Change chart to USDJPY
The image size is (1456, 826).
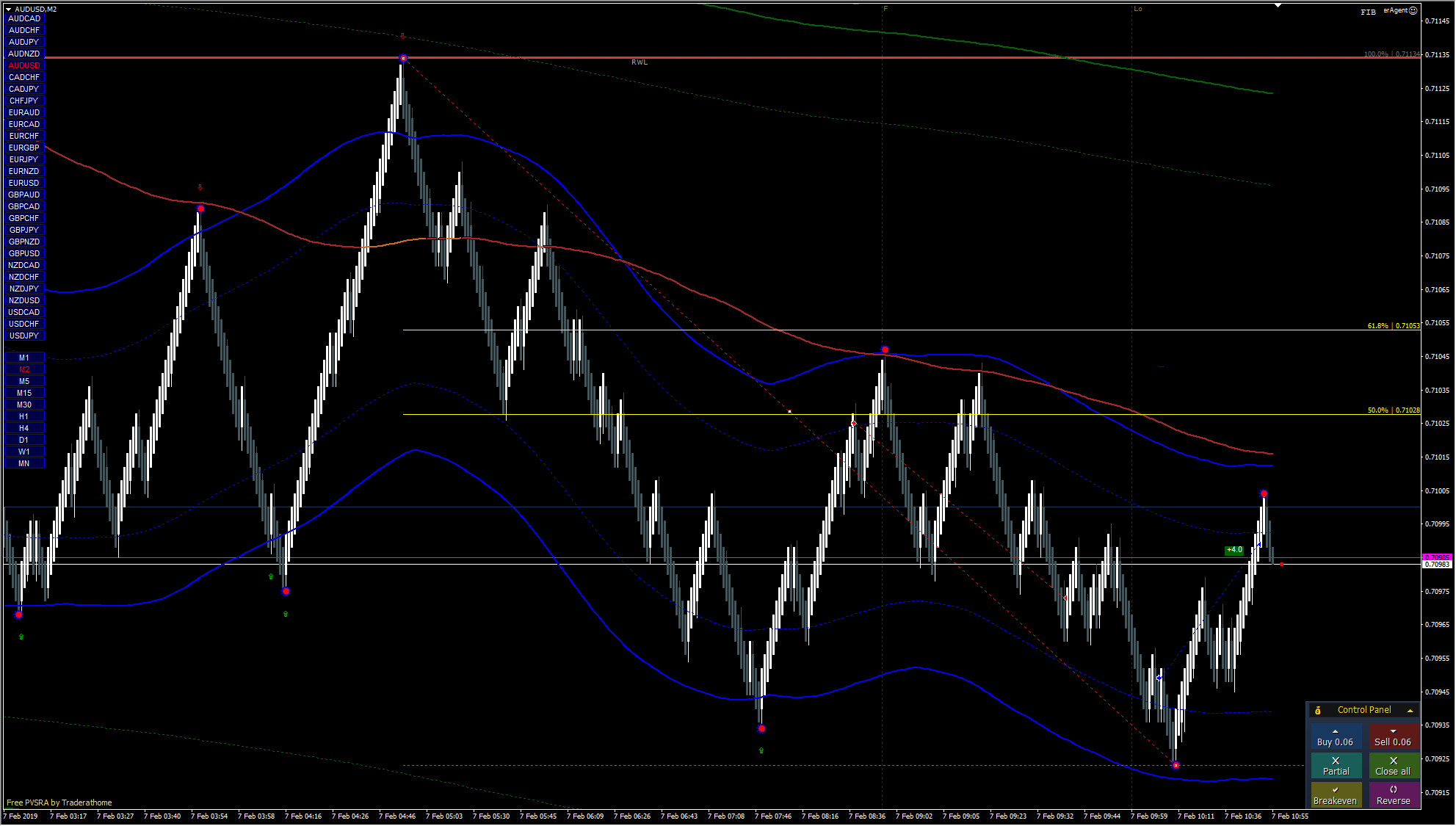pos(24,336)
